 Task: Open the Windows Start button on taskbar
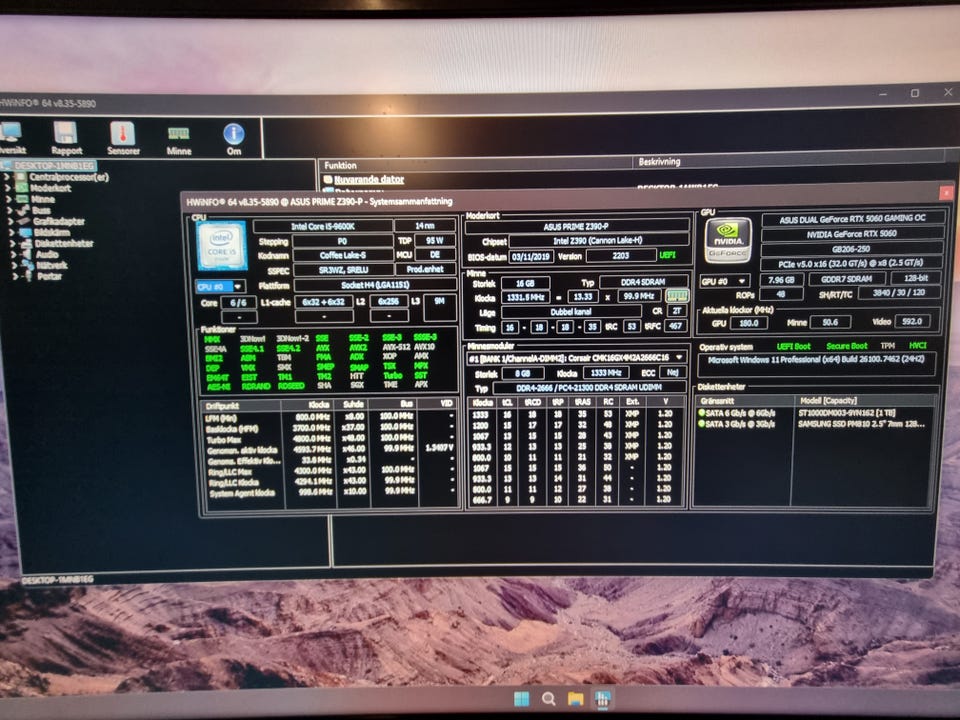pyautogui.click(x=522, y=699)
